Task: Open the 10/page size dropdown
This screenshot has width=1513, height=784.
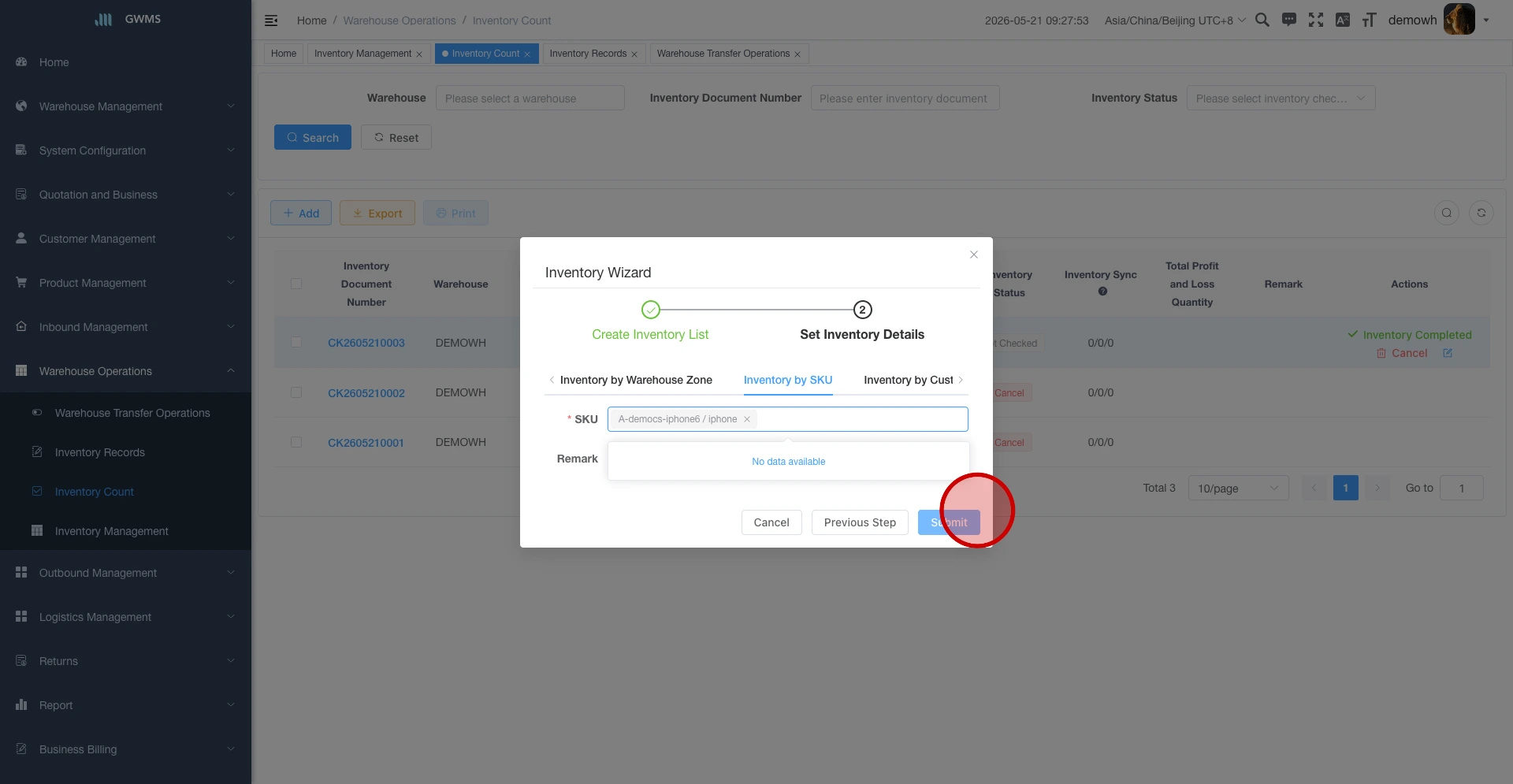Action: pyautogui.click(x=1238, y=489)
